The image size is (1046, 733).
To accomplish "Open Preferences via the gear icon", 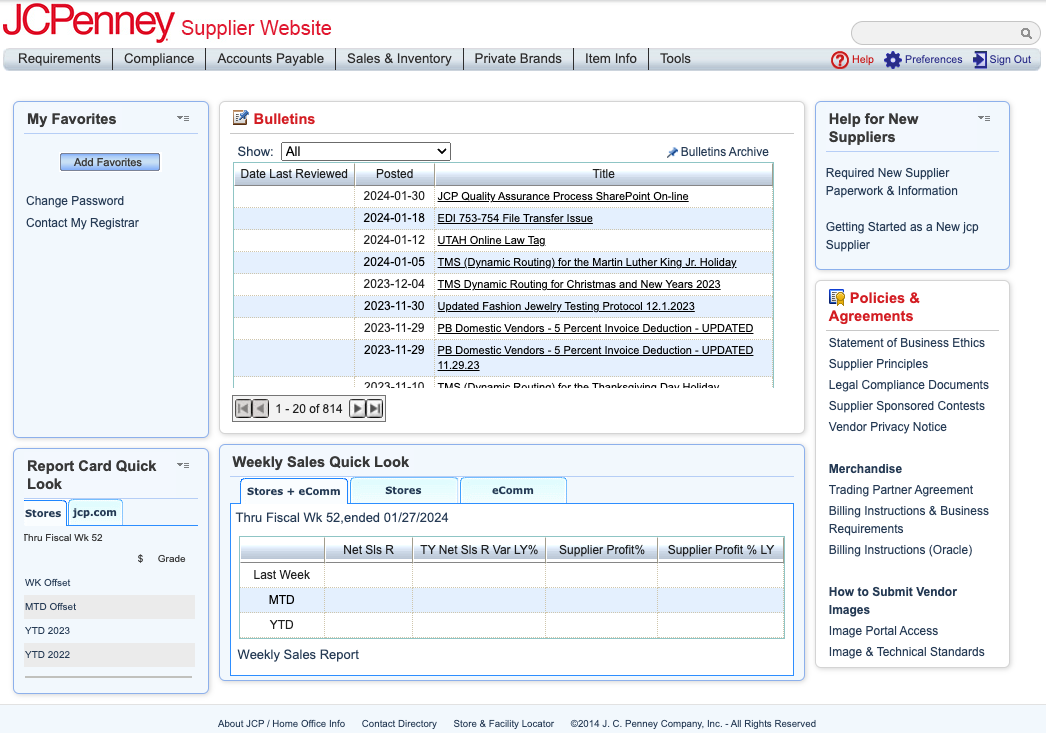I will click(893, 60).
